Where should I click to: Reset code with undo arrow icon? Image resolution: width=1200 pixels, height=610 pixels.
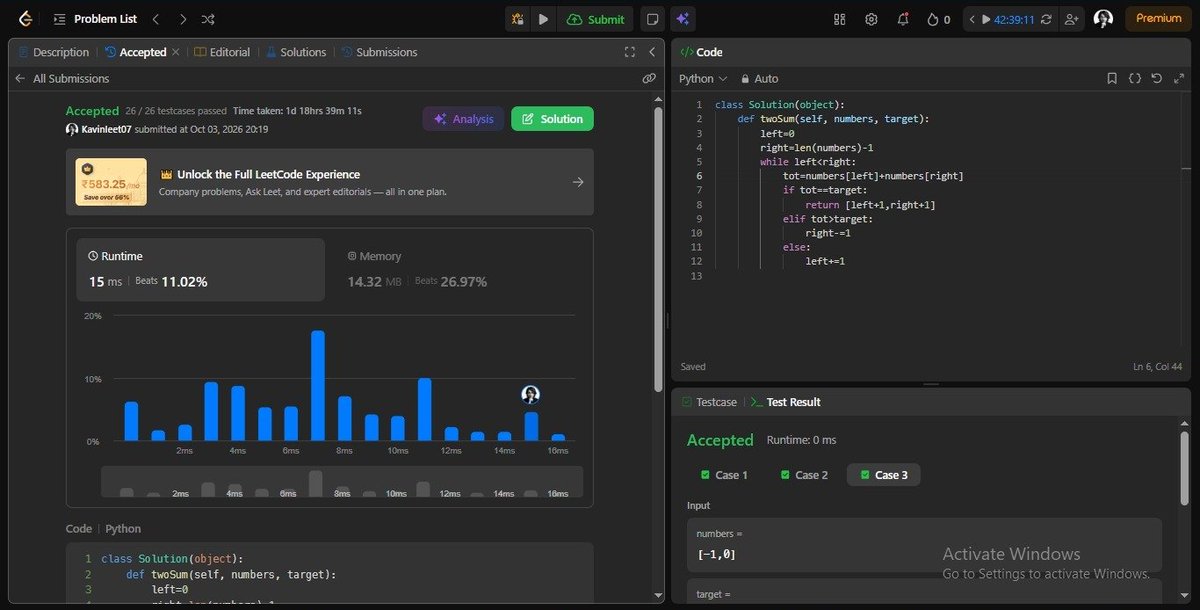point(1157,78)
